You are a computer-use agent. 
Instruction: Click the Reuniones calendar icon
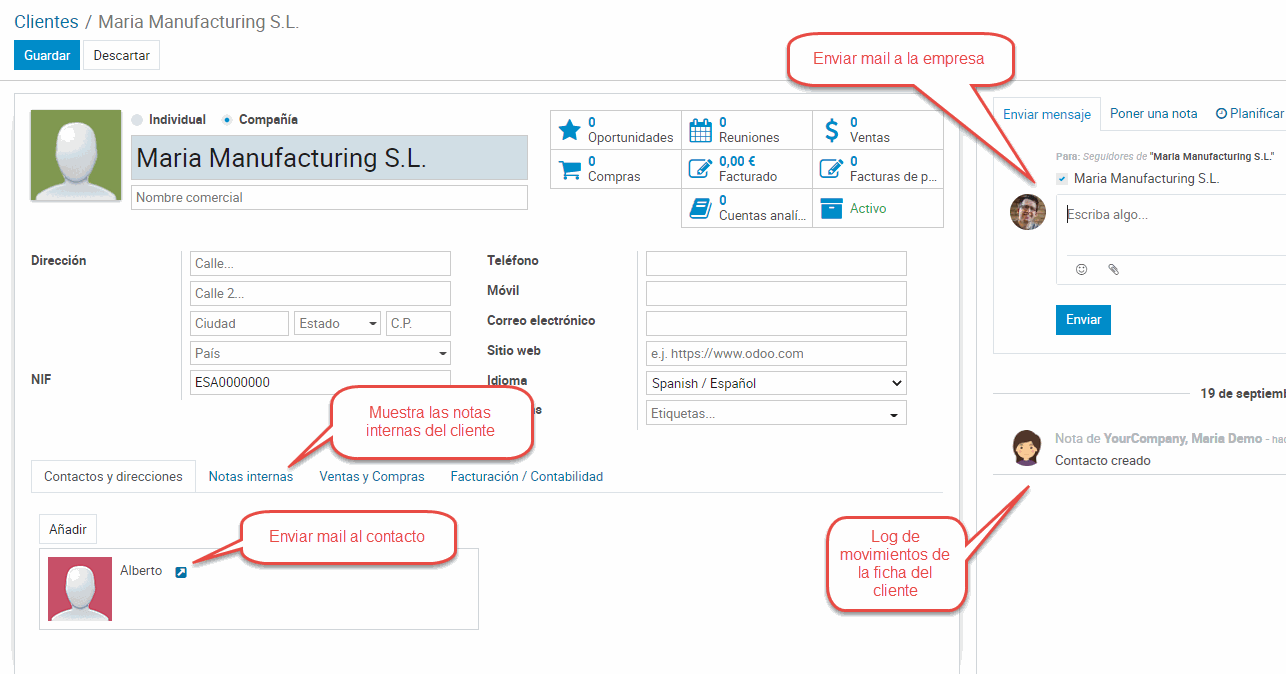[701, 130]
